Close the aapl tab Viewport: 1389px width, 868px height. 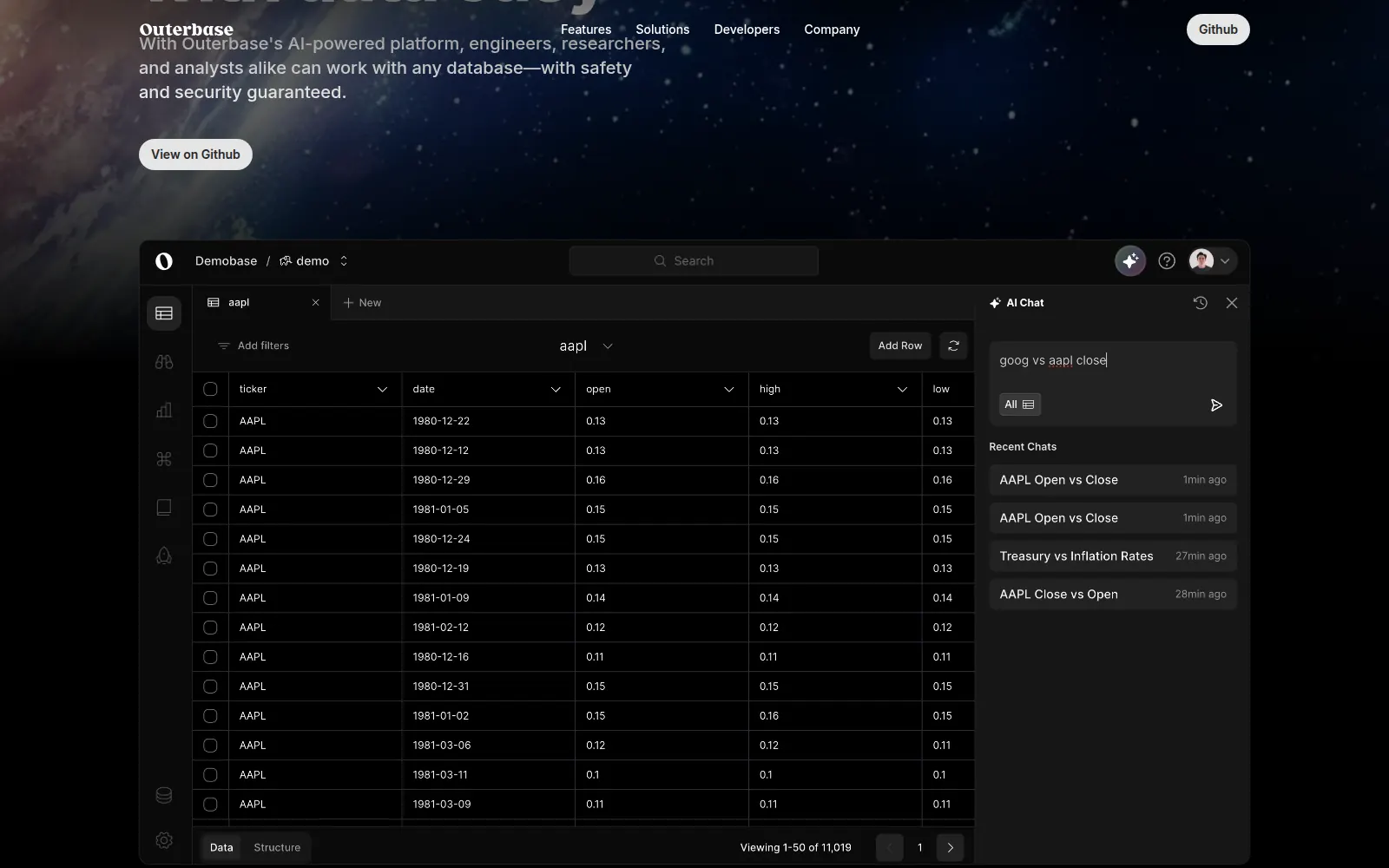point(315,303)
